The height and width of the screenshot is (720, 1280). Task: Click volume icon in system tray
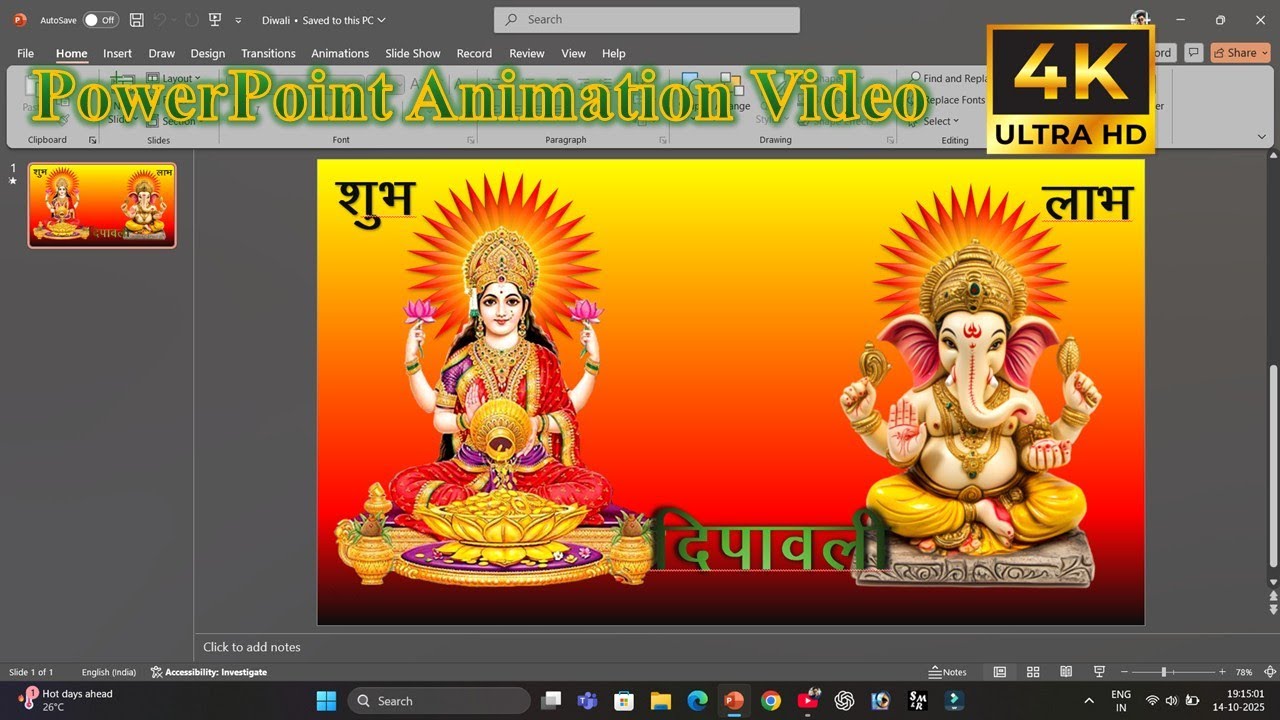[1171, 700]
